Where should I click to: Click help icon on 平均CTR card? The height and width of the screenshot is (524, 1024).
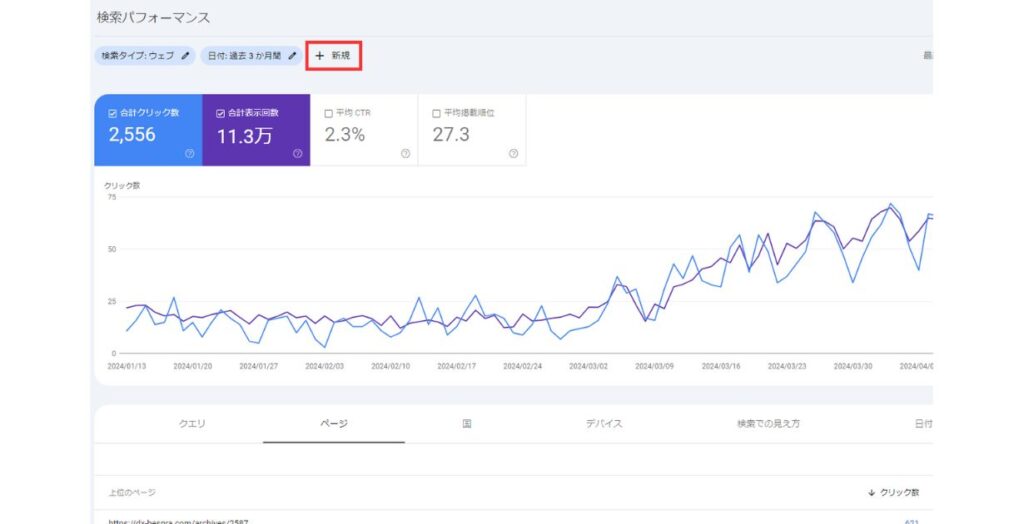405,154
